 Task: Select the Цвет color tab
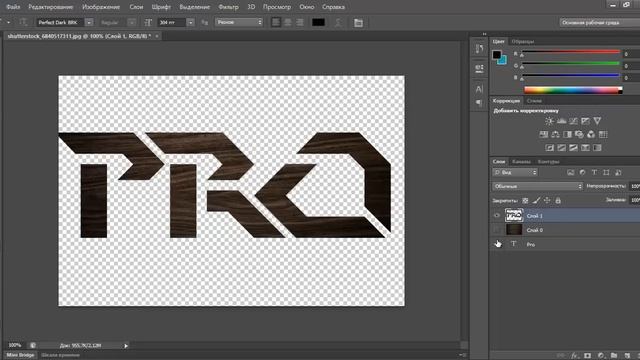click(498, 41)
